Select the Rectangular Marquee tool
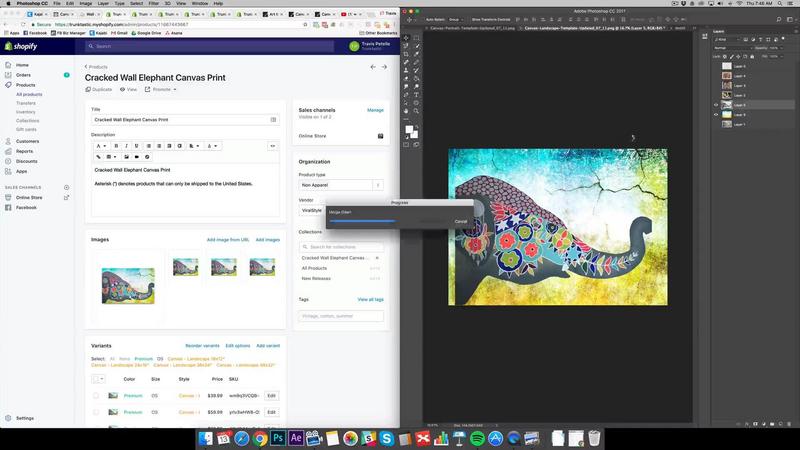Screen dimensions: 800x450 pos(416,38)
